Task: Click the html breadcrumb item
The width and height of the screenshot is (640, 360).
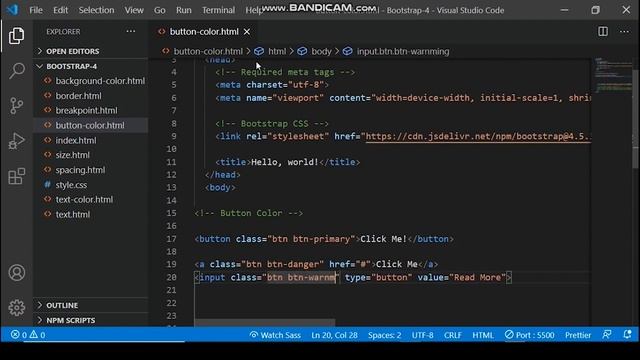Action: click(277, 51)
